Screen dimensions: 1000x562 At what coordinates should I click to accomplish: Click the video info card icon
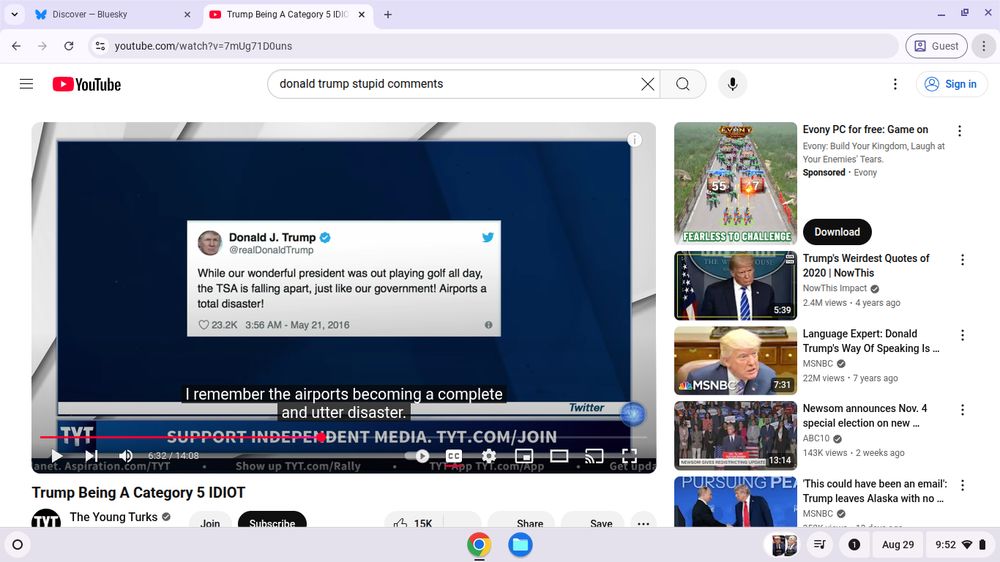tap(634, 140)
